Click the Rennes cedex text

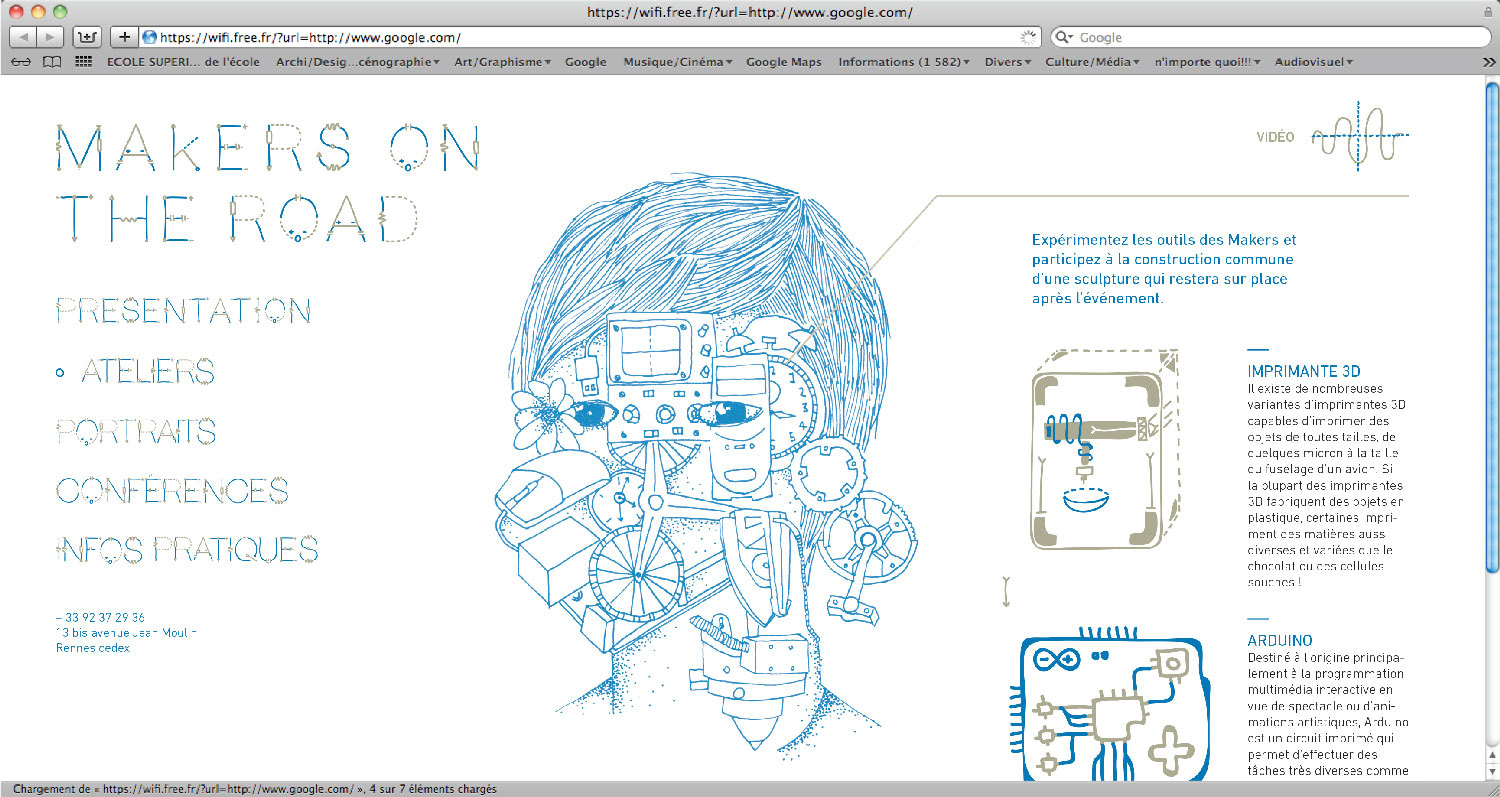92,648
